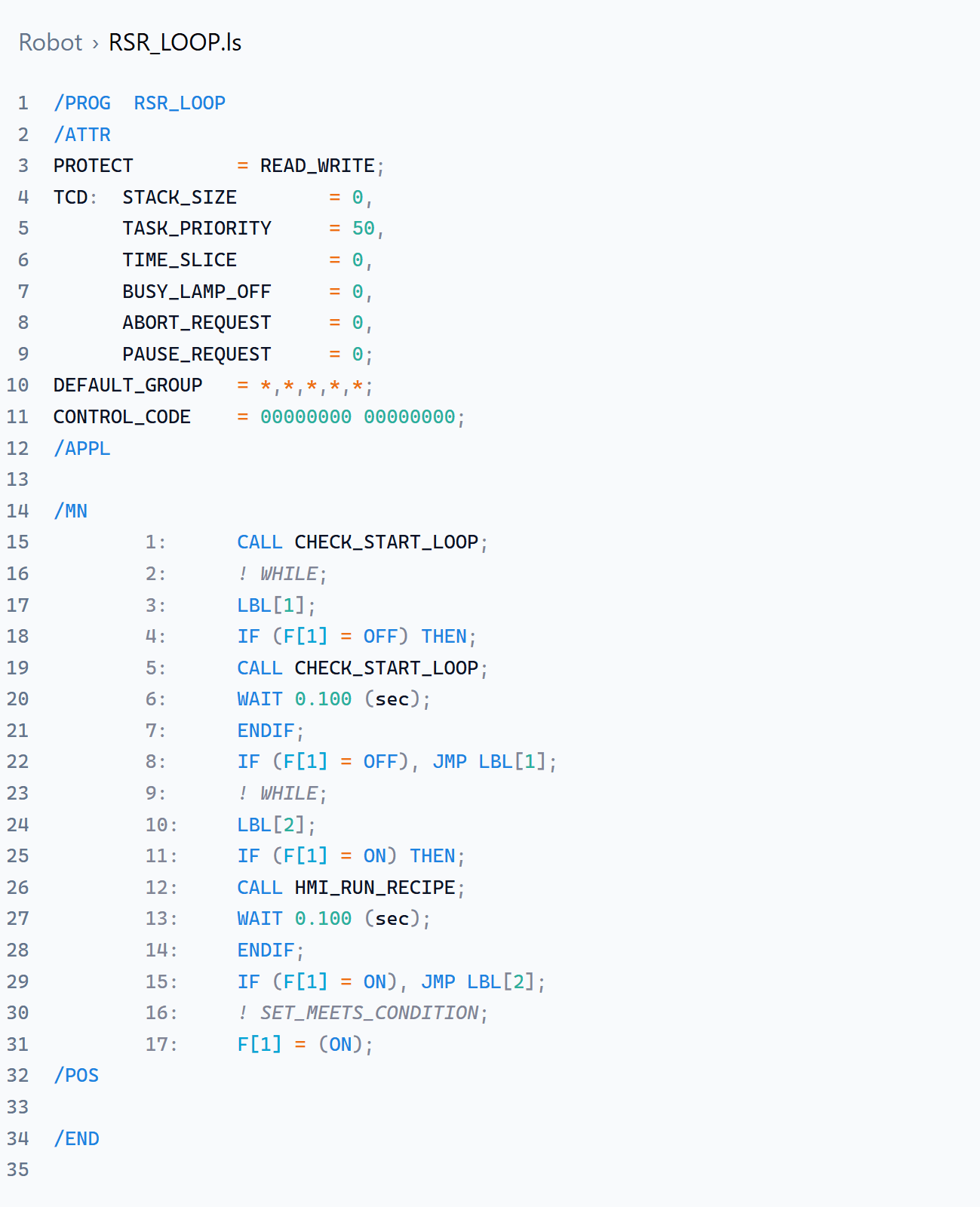Click the CALL HMI_RUN_RECIPE statement
The width and height of the screenshot is (980, 1207).
point(351,888)
